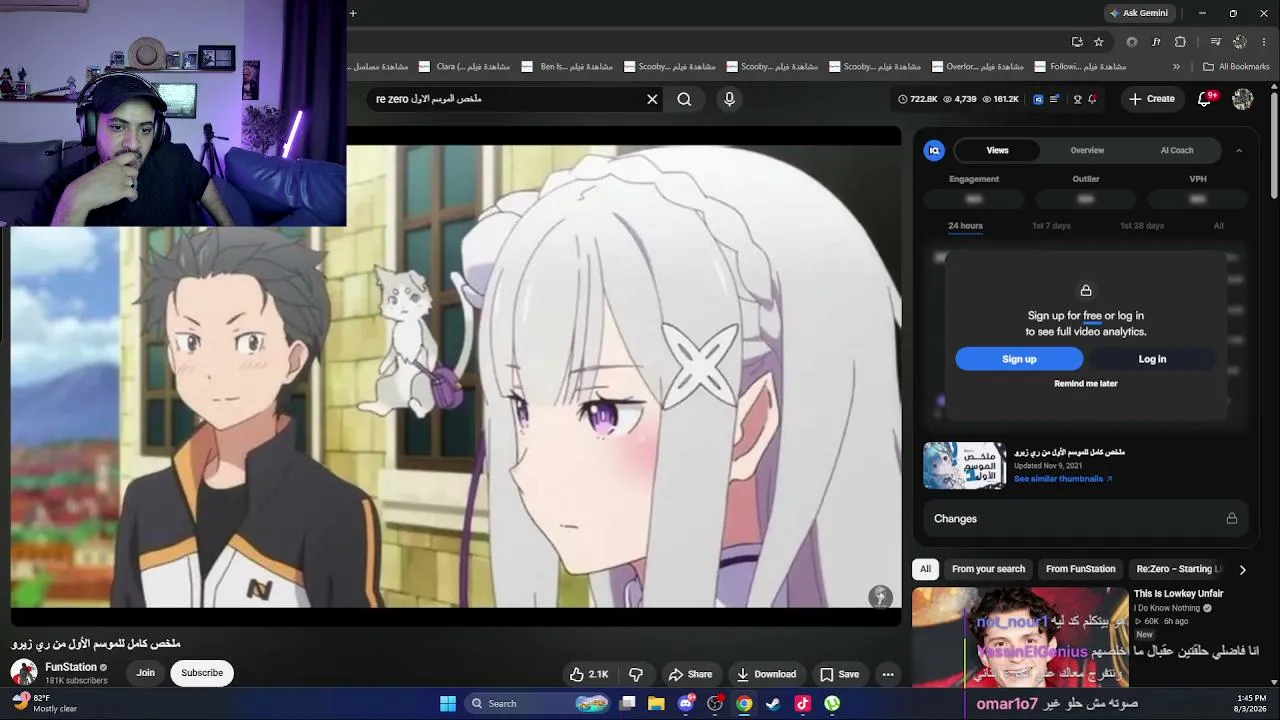1280x720 pixels.
Task: Select the 1st 28 days time range
Action: pos(1142,226)
